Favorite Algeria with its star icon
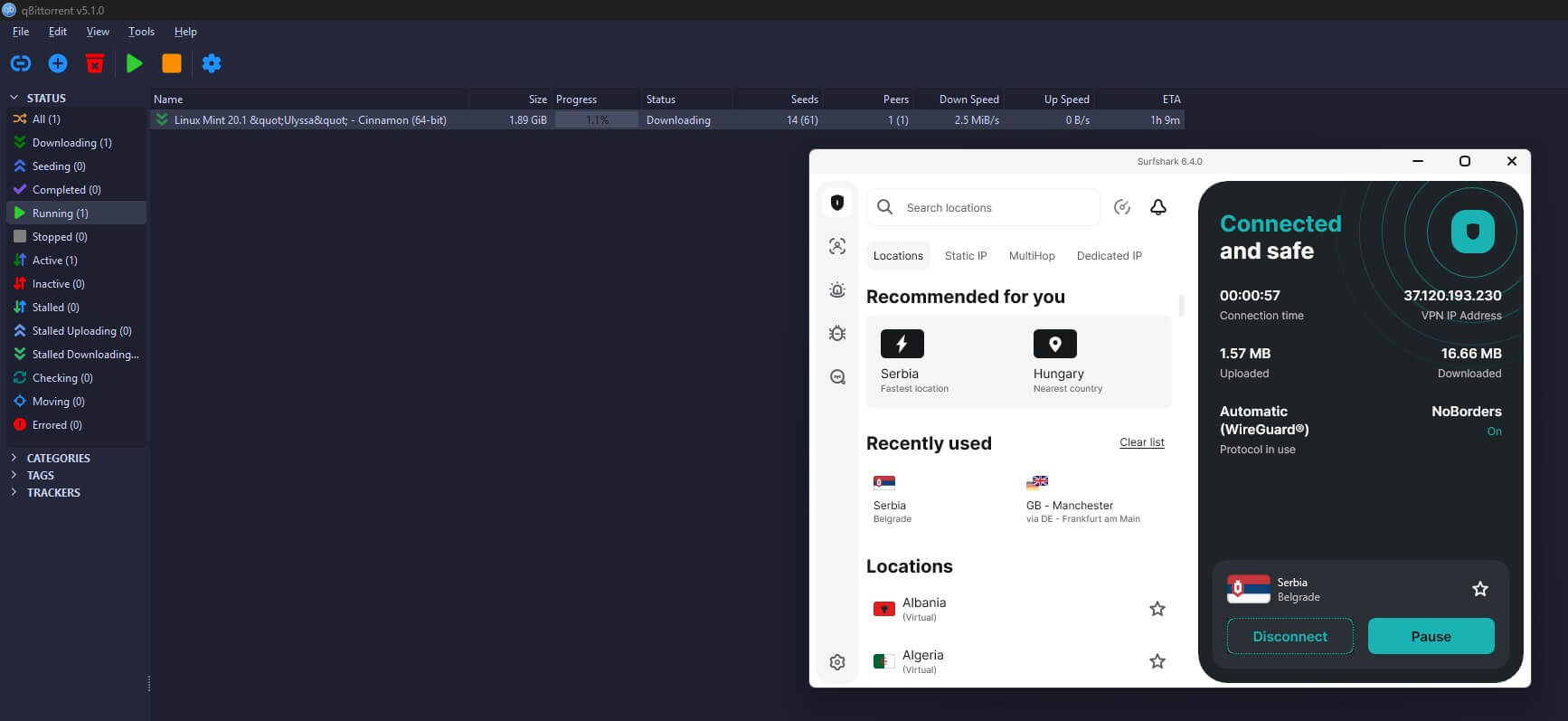Screen dimensions: 1568x721 (x=1157, y=661)
